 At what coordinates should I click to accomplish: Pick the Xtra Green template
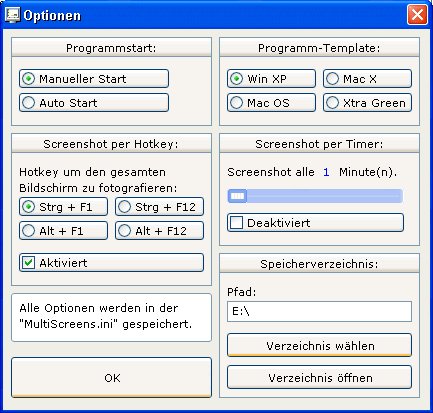[367, 103]
